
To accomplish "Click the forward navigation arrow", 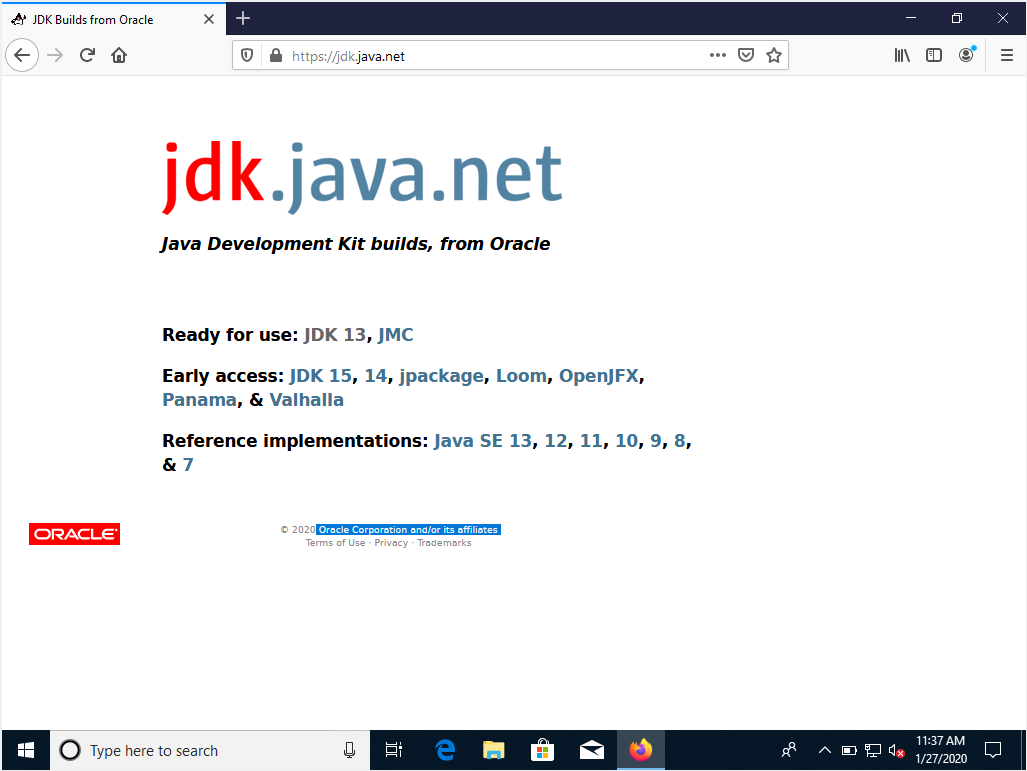I will (55, 56).
